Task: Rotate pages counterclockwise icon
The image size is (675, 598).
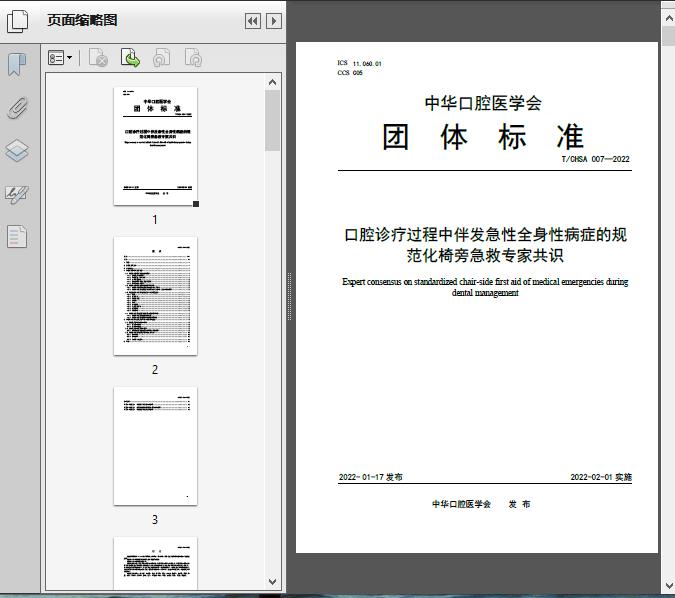Action: click(161, 59)
